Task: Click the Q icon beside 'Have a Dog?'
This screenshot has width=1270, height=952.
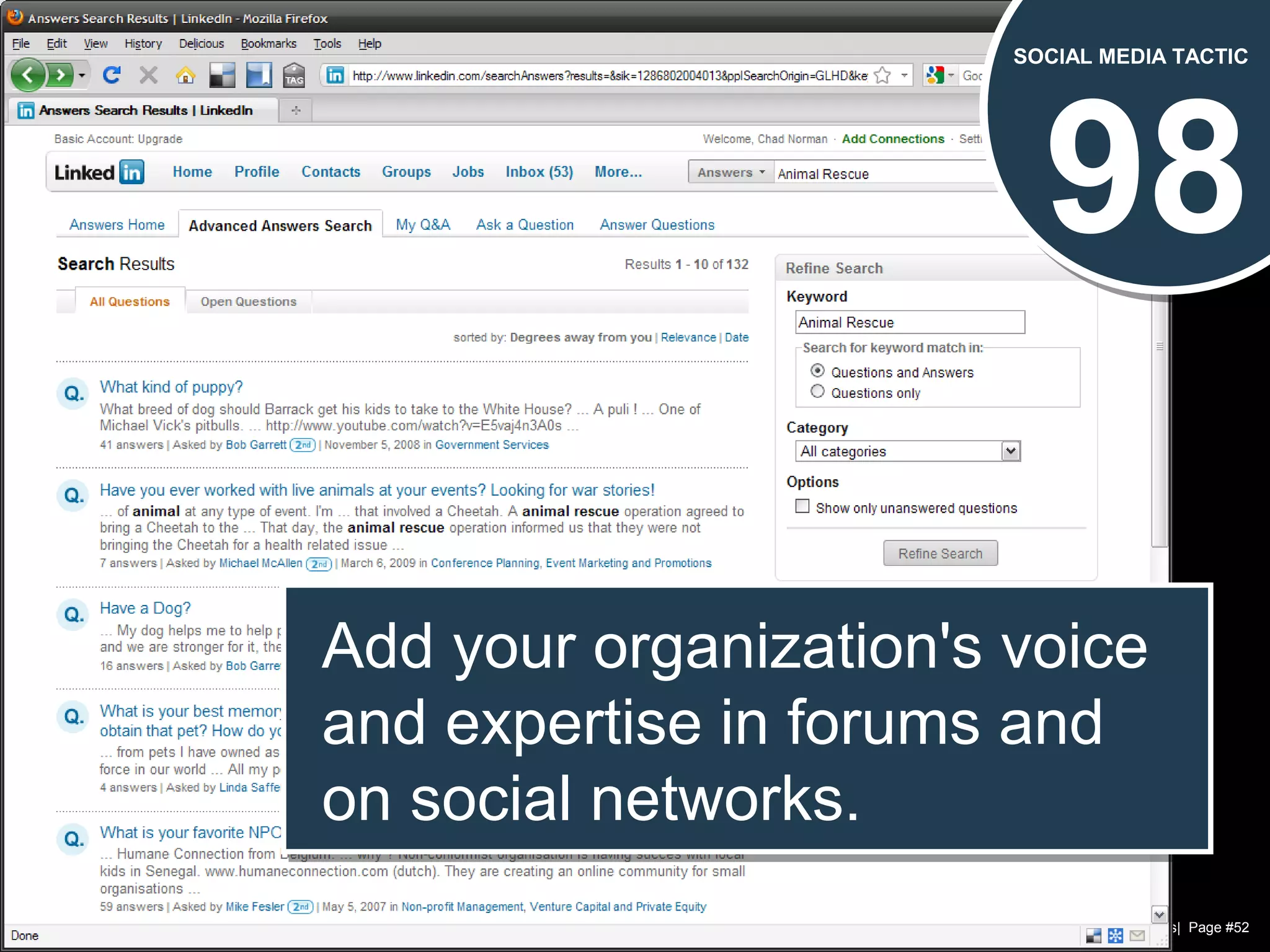Action: point(74,614)
